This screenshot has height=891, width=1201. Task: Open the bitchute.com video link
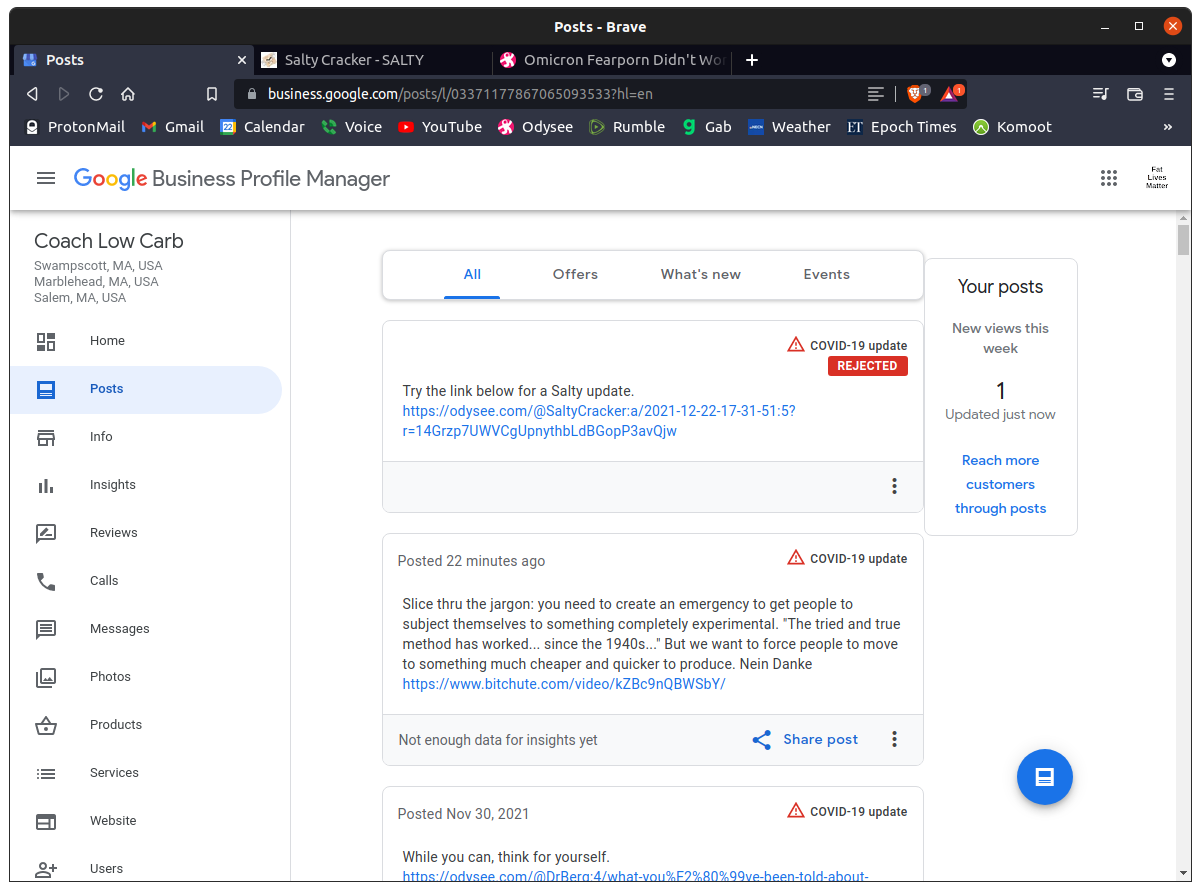pos(564,684)
